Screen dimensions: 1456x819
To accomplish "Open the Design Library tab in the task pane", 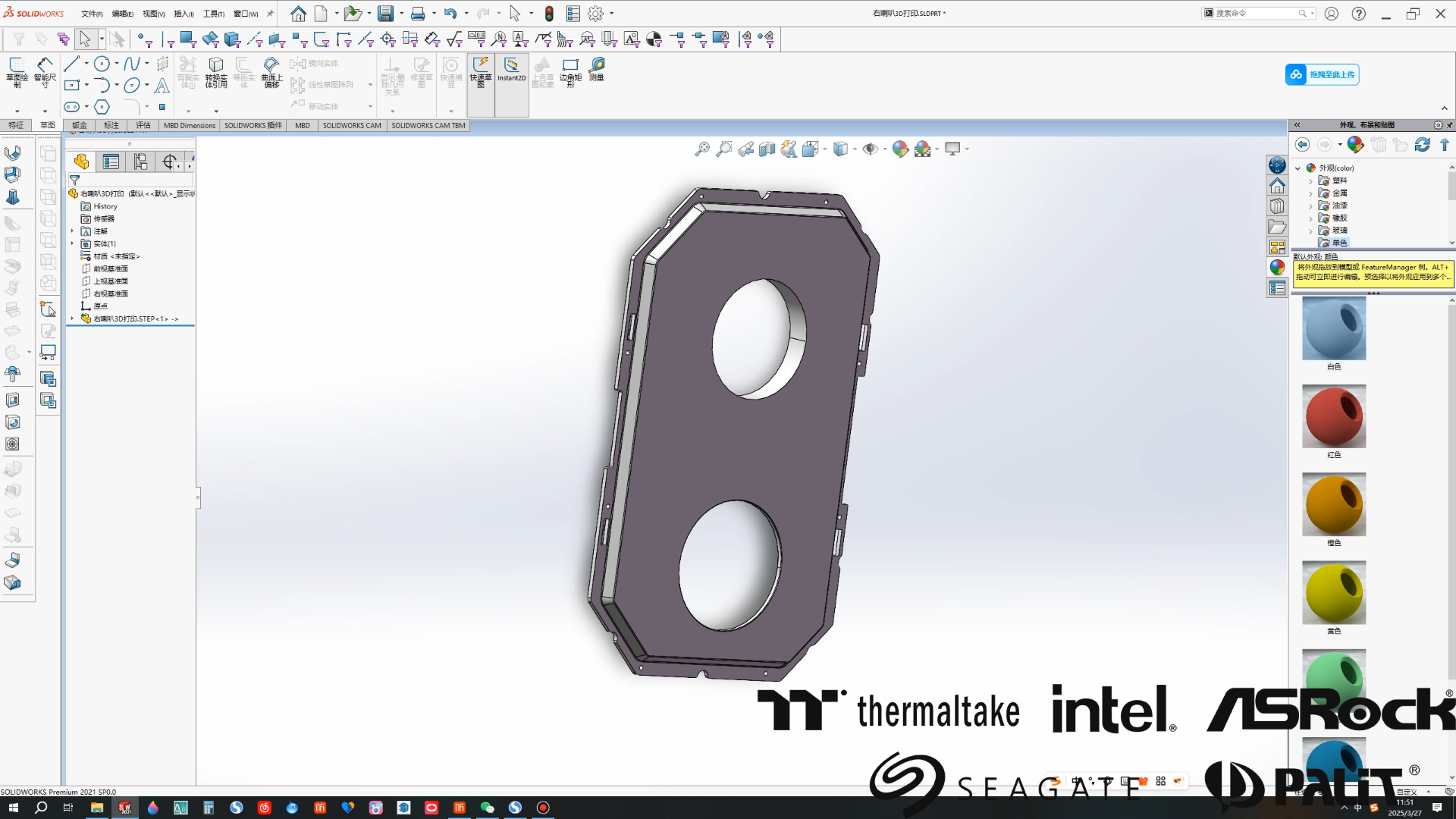I will (1277, 206).
